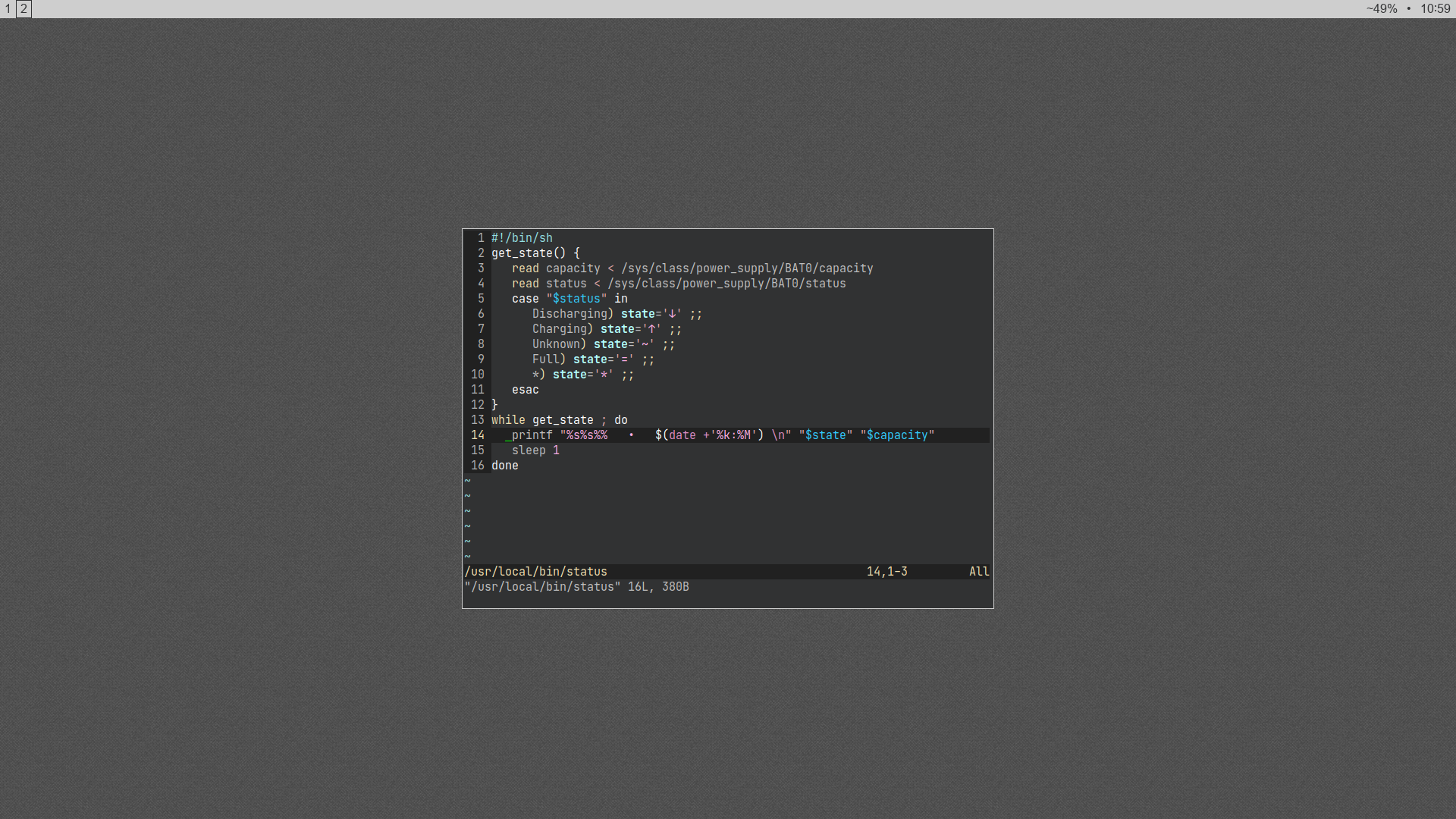Click the "%s%s%%" format string
Image resolution: width=1456 pixels, height=819 pixels.
coord(584,435)
